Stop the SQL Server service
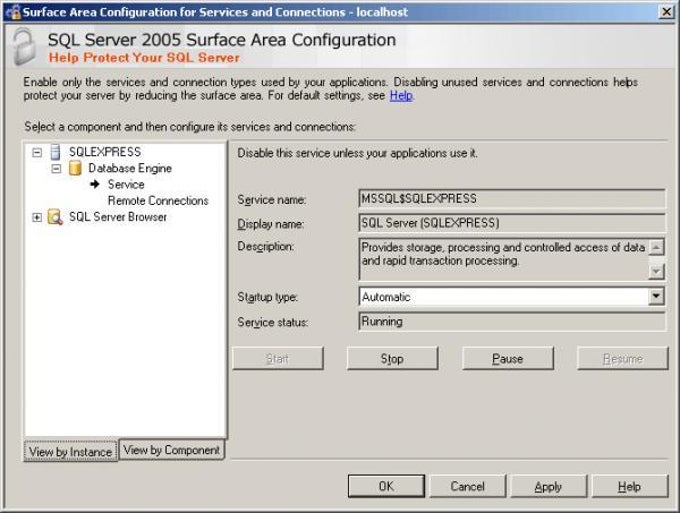Screen dimensions: 680x513 (x=392, y=358)
